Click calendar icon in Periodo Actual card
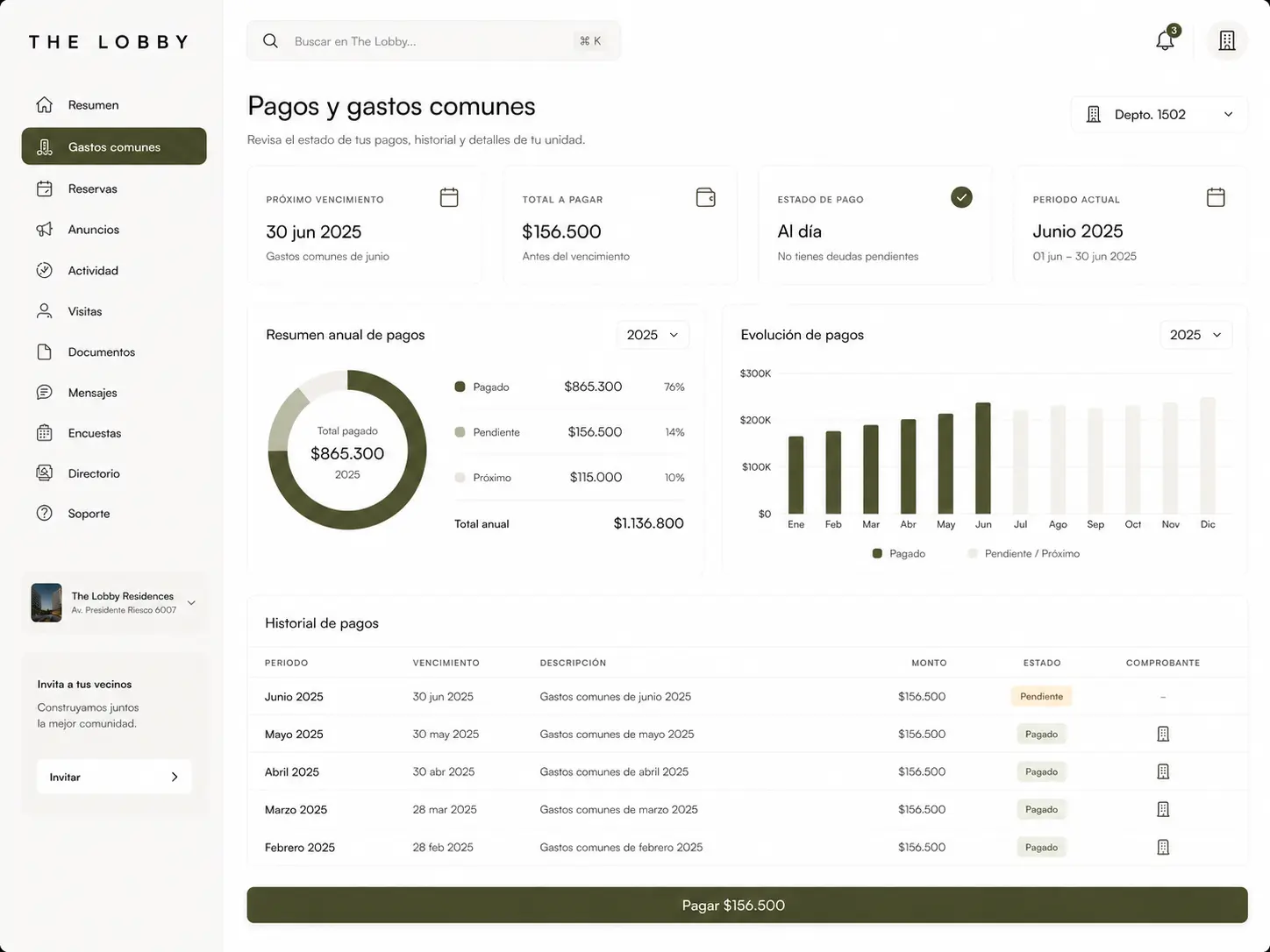 click(1216, 197)
